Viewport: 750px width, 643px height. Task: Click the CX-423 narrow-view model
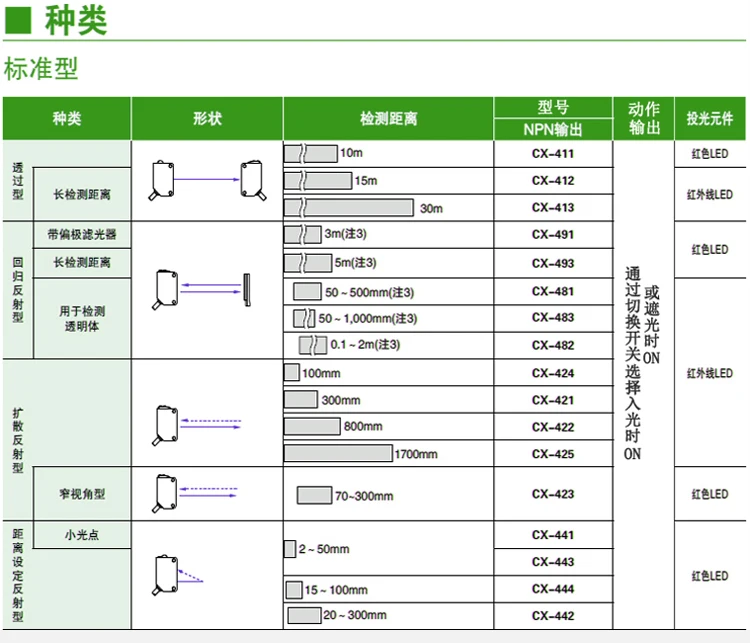click(552, 494)
